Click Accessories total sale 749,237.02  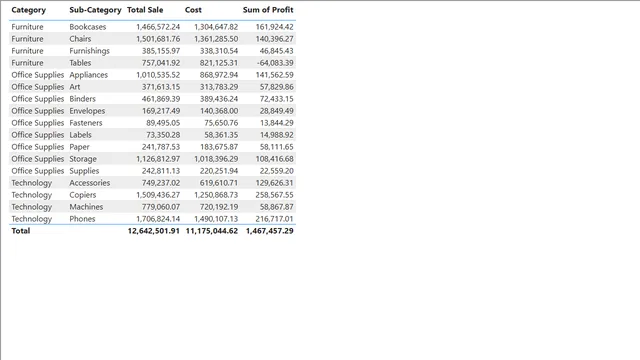(x=161, y=183)
